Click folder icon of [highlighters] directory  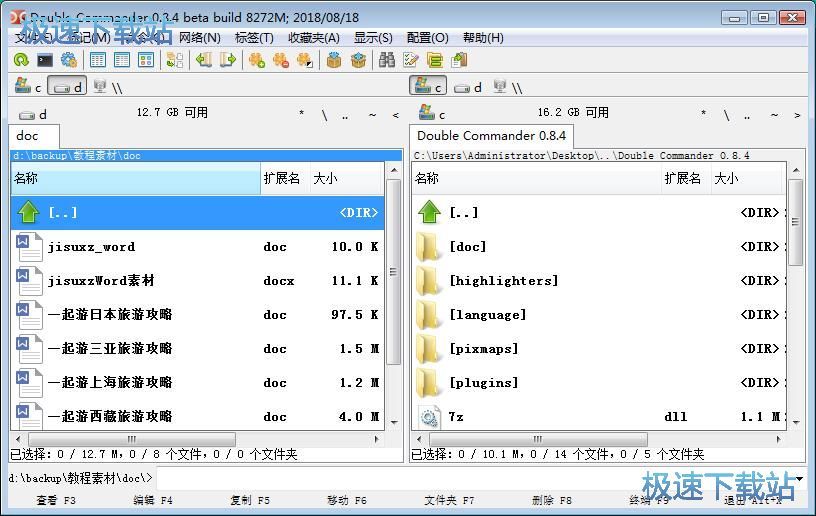click(429, 281)
